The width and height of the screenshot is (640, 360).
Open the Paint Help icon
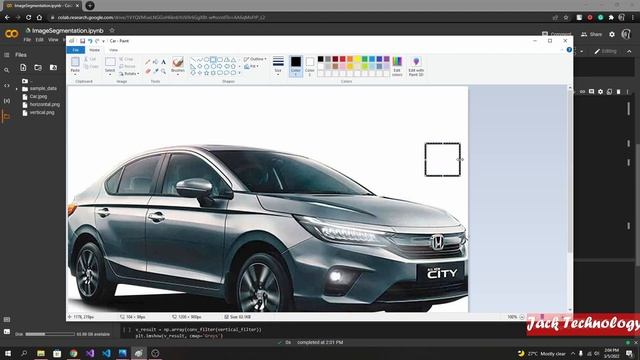[x=569, y=50]
